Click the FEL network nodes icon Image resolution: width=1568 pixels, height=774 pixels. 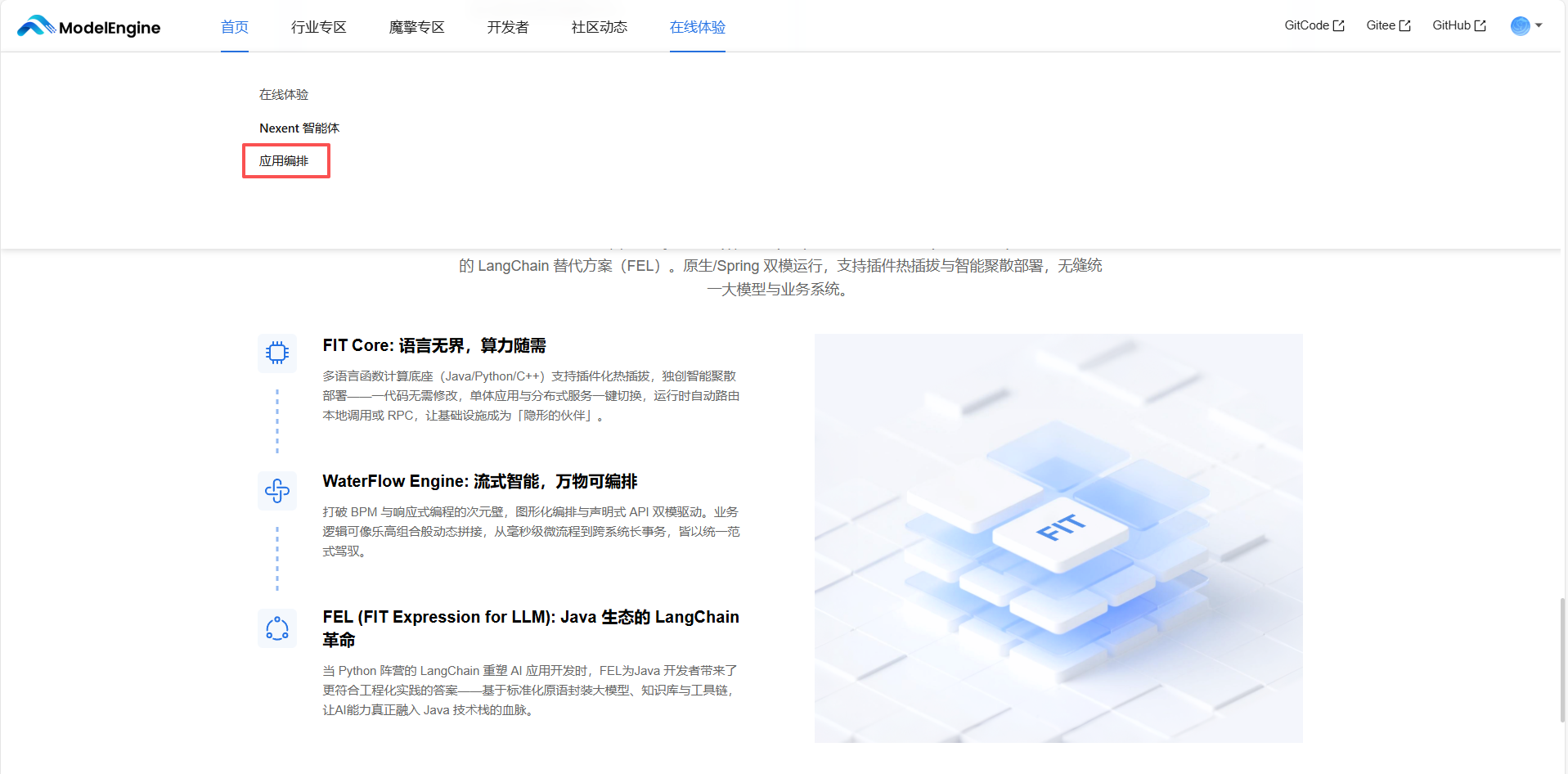(x=276, y=628)
